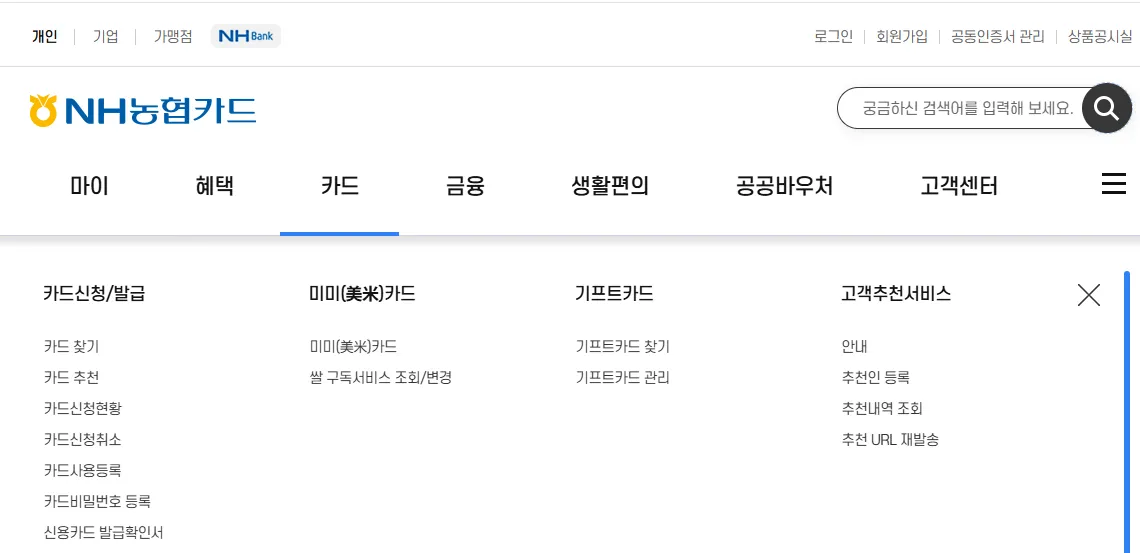
Task: Open the 로그인 link
Action: [833, 36]
